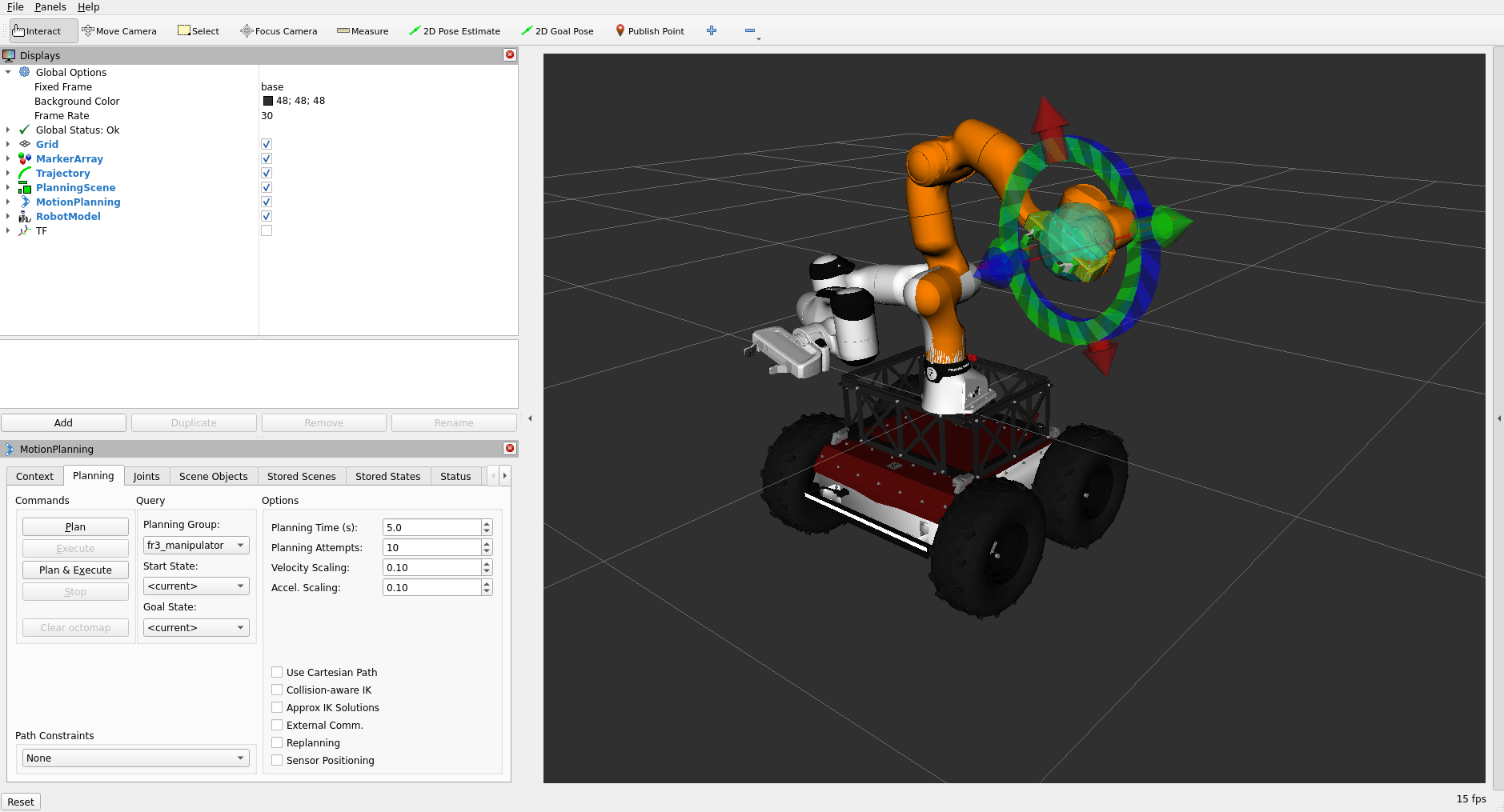Click the Add display button

[x=63, y=422]
